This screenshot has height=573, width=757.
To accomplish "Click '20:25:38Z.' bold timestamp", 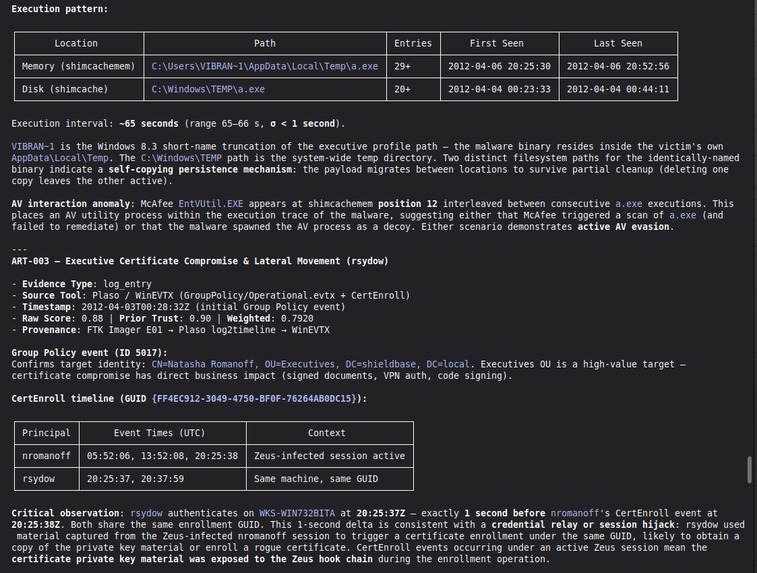I will pos(39,525).
